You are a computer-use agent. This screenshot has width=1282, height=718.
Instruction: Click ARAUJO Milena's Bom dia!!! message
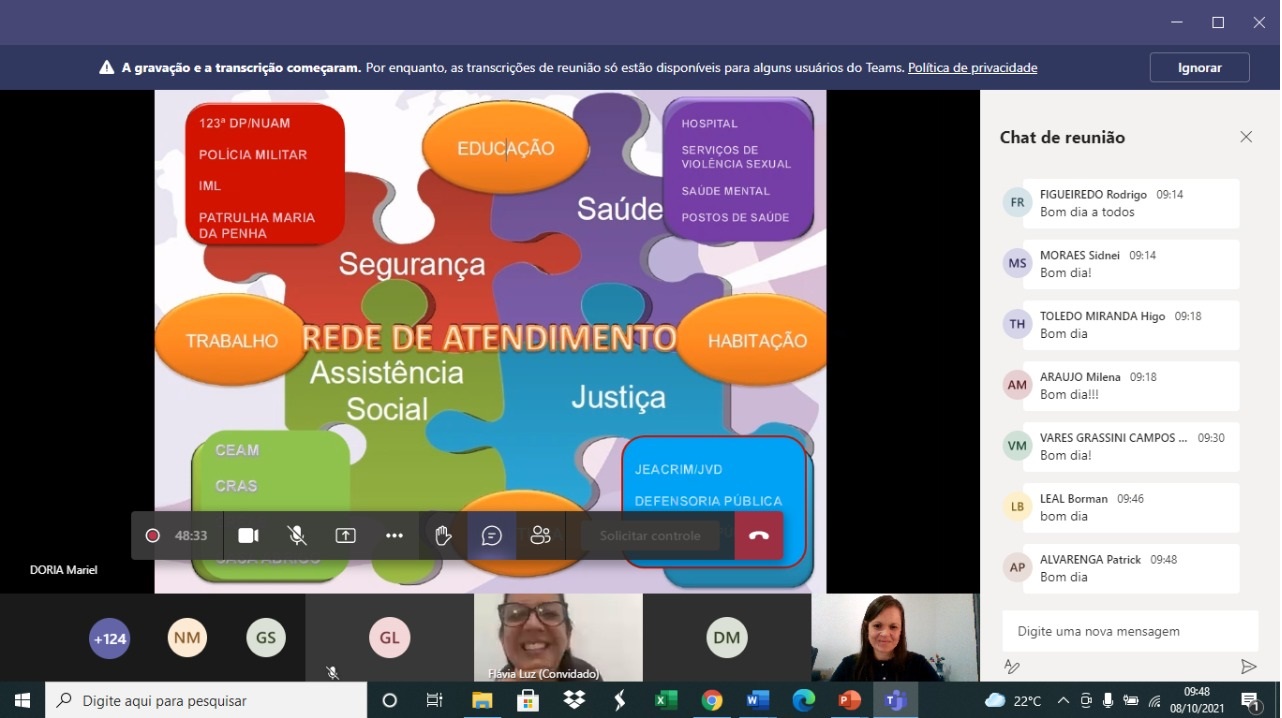[1069, 394]
